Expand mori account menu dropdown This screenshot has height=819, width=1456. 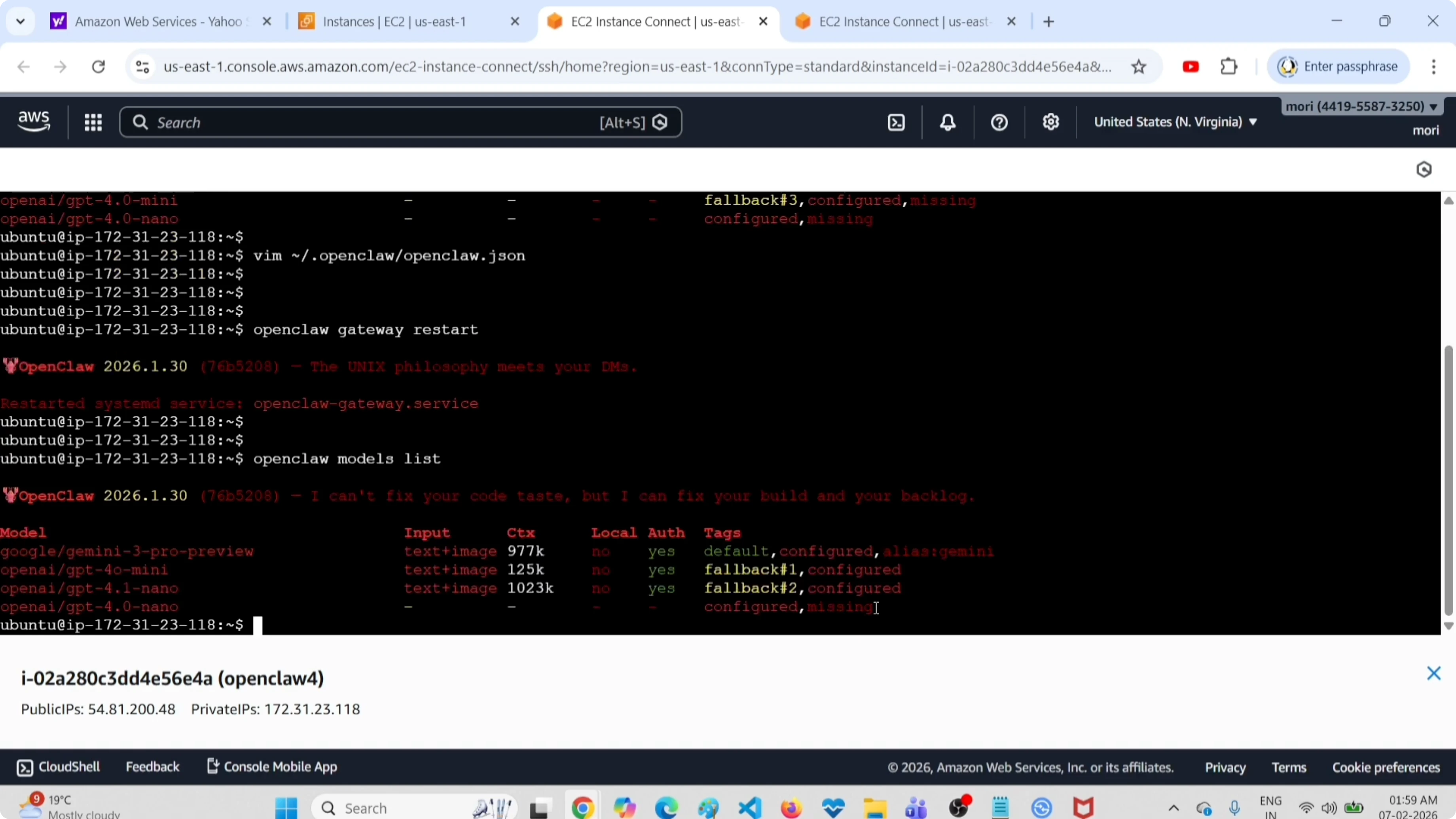[x=1361, y=106]
